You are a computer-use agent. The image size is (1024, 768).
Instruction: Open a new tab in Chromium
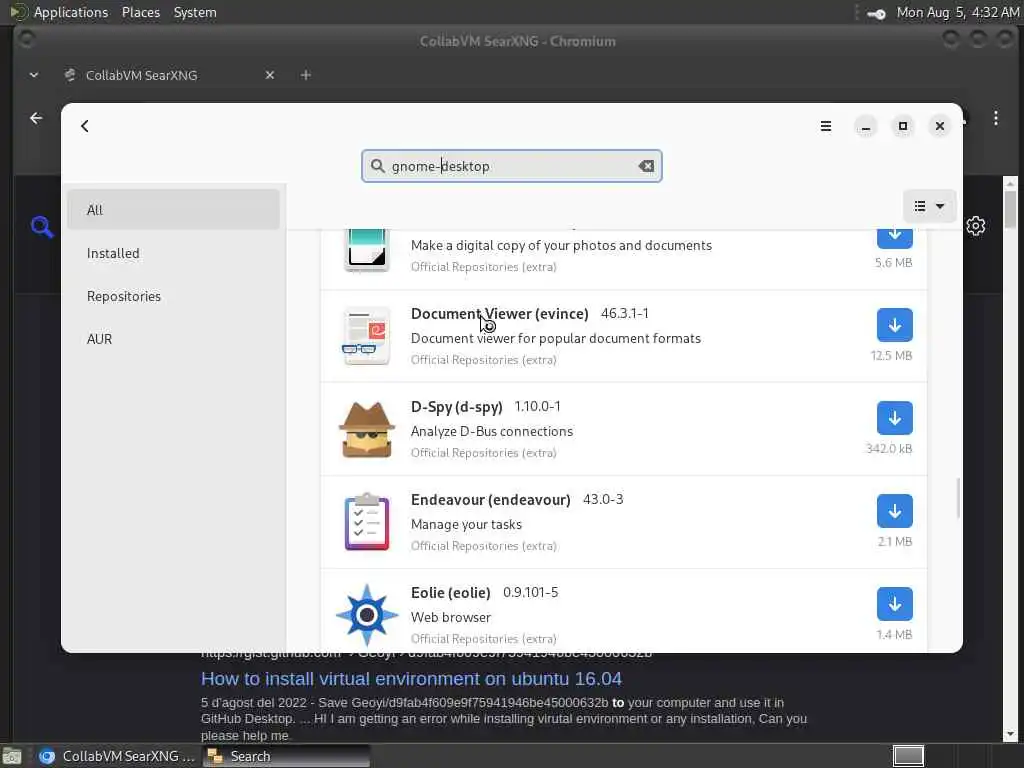(x=305, y=75)
